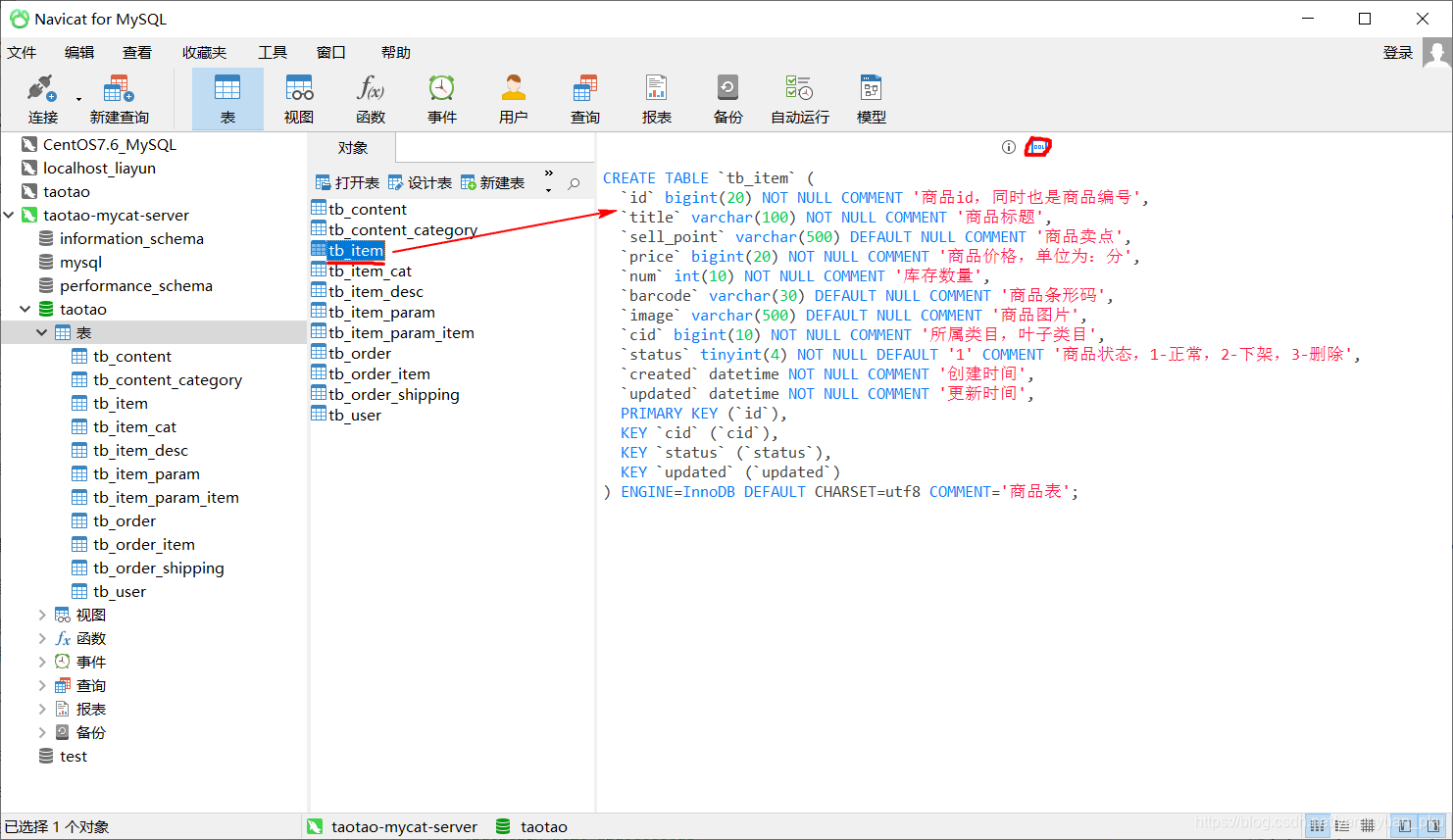Screen dimensions: 1453x840
Task: Open 新建查询 (New Query) from toolbar
Action: pos(119,99)
